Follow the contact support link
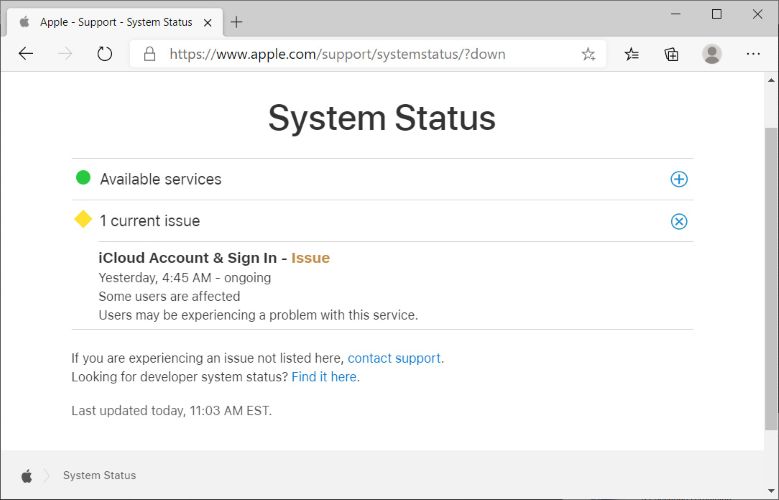The height and width of the screenshot is (500, 779). [x=394, y=358]
